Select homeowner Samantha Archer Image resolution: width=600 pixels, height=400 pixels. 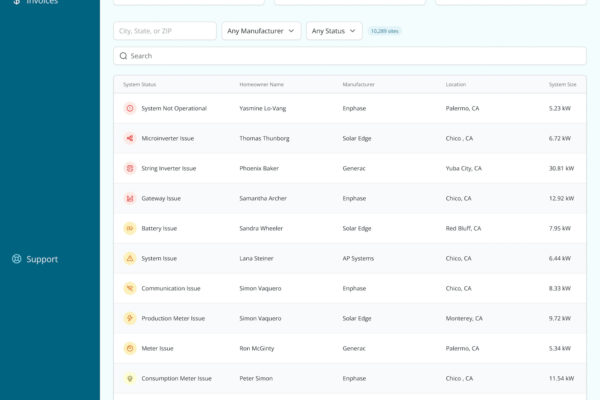pyautogui.click(x=263, y=198)
